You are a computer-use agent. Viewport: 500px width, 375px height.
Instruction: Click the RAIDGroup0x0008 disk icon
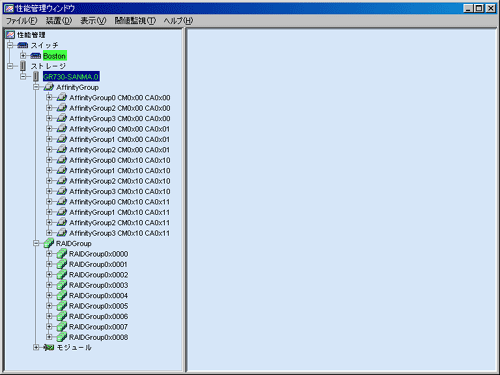tap(62, 337)
